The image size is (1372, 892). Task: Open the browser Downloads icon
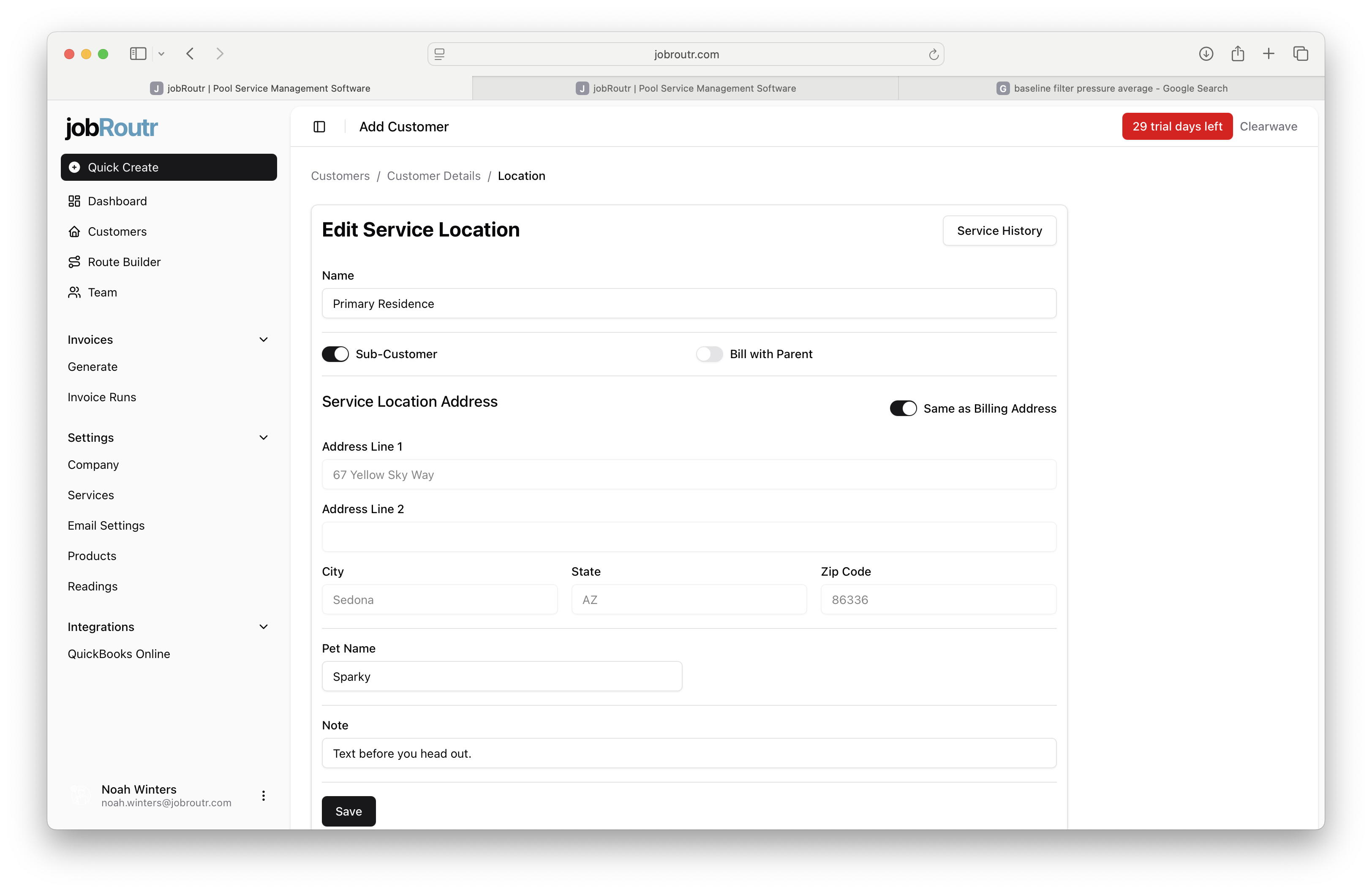point(1206,54)
